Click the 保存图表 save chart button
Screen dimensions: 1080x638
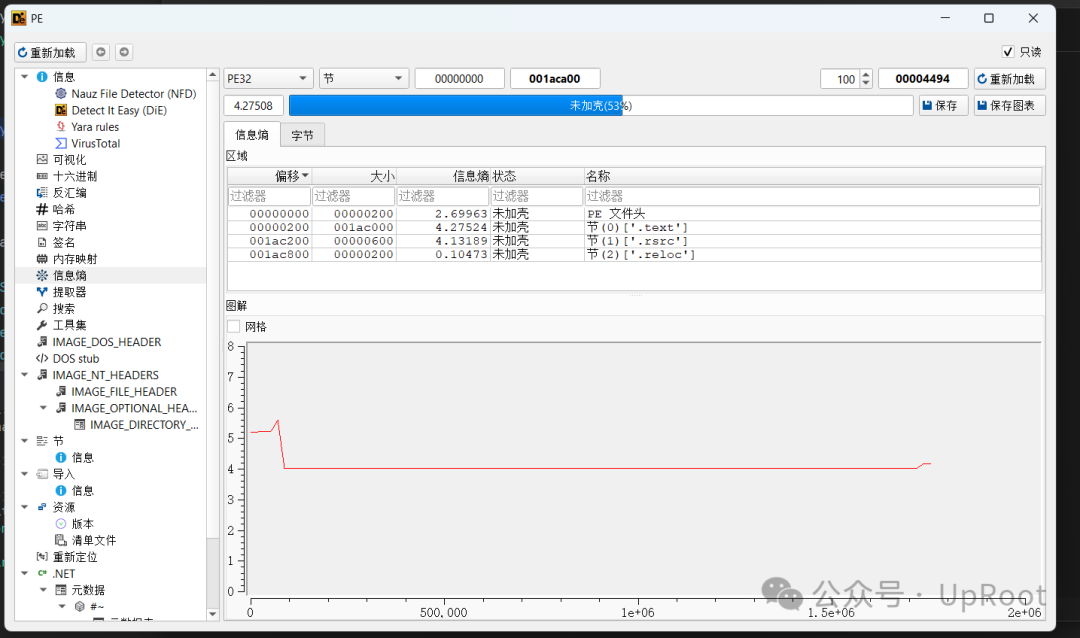click(x=1009, y=105)
